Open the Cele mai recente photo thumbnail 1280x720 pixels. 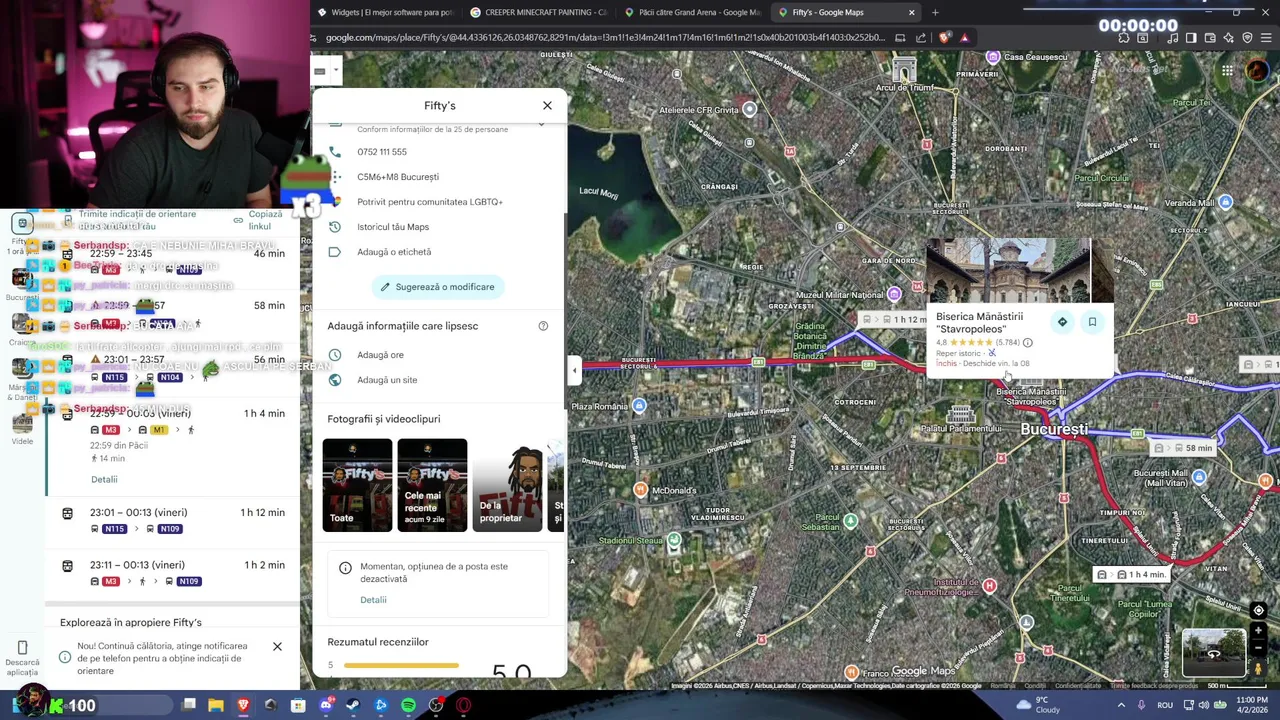[432, 485]
